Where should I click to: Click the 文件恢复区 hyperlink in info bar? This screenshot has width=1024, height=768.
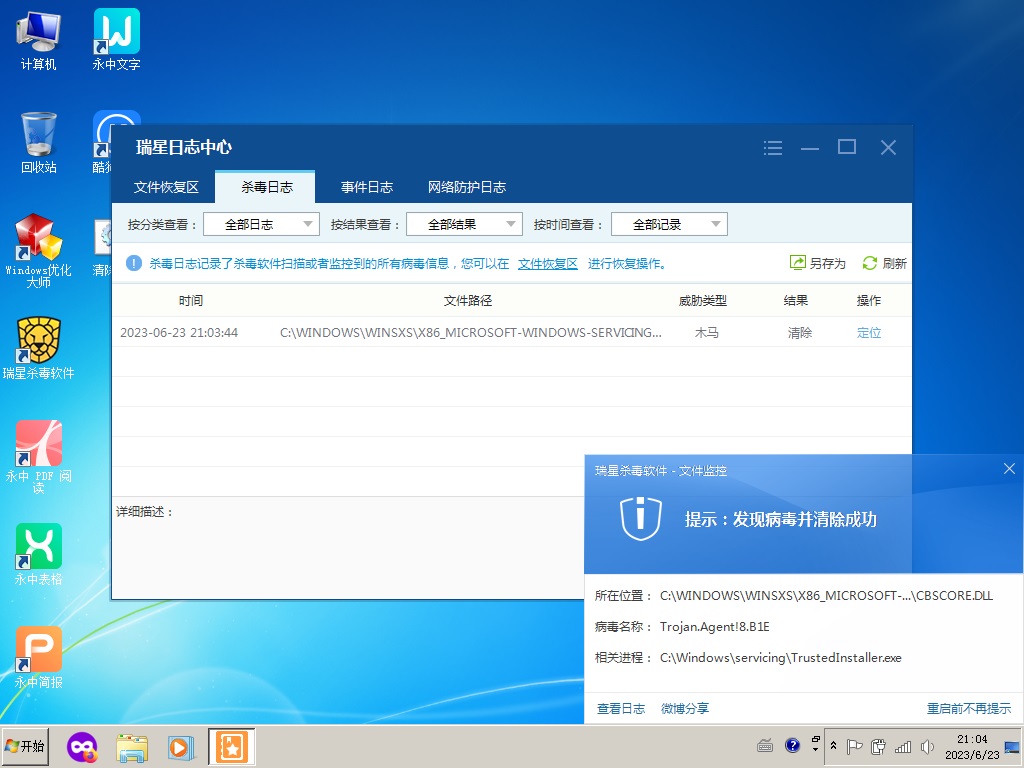pyautogui.click(x=547, y=263)
